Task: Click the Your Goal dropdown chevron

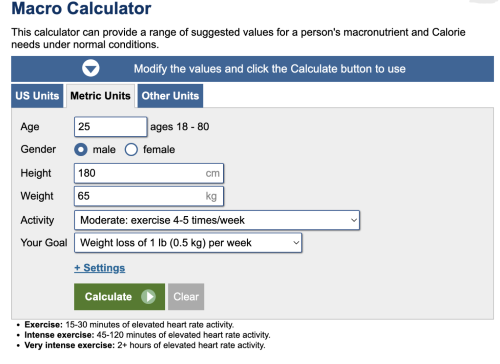Action: point(296,243)
